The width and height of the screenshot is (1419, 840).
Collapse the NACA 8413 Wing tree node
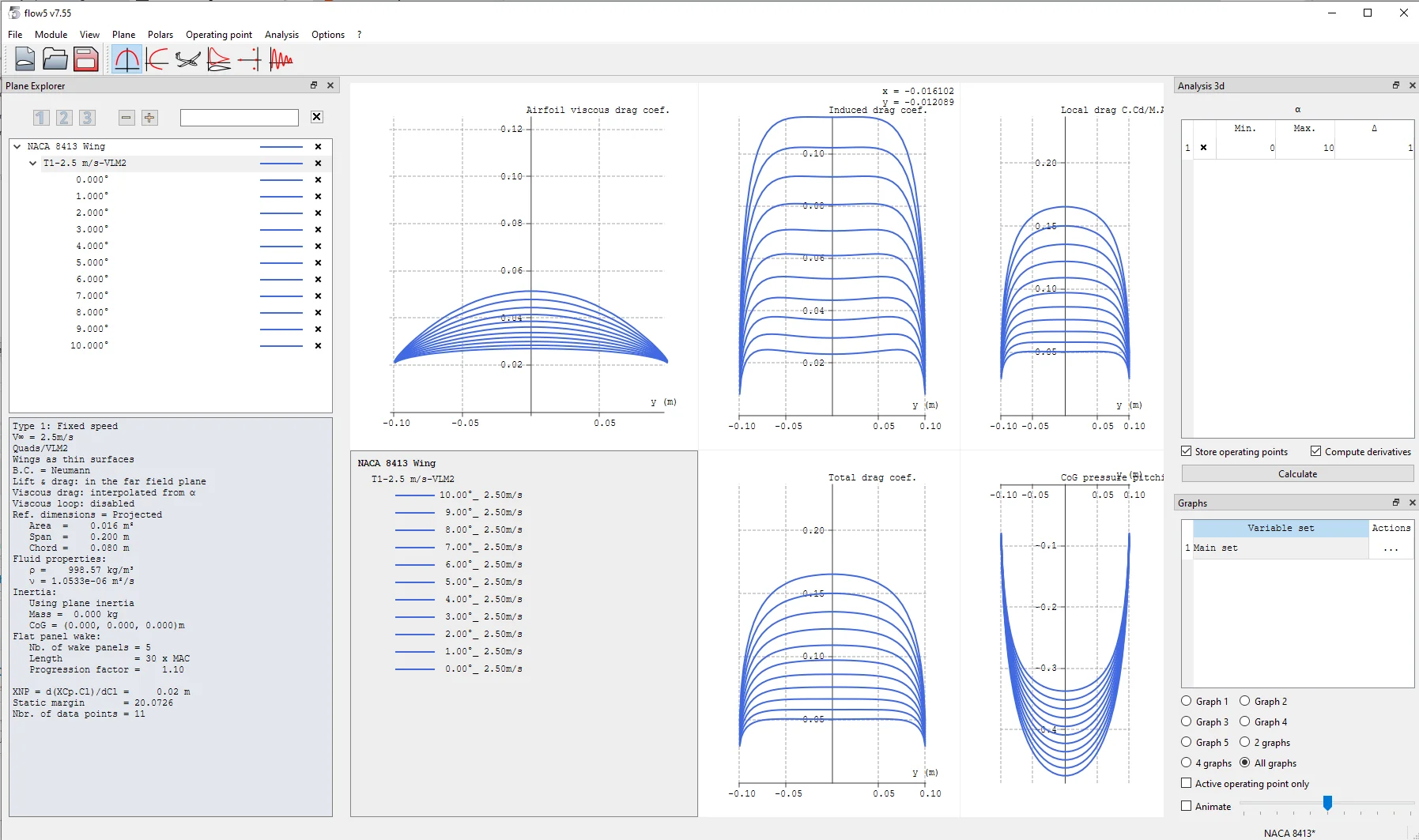tap(17, 146)
